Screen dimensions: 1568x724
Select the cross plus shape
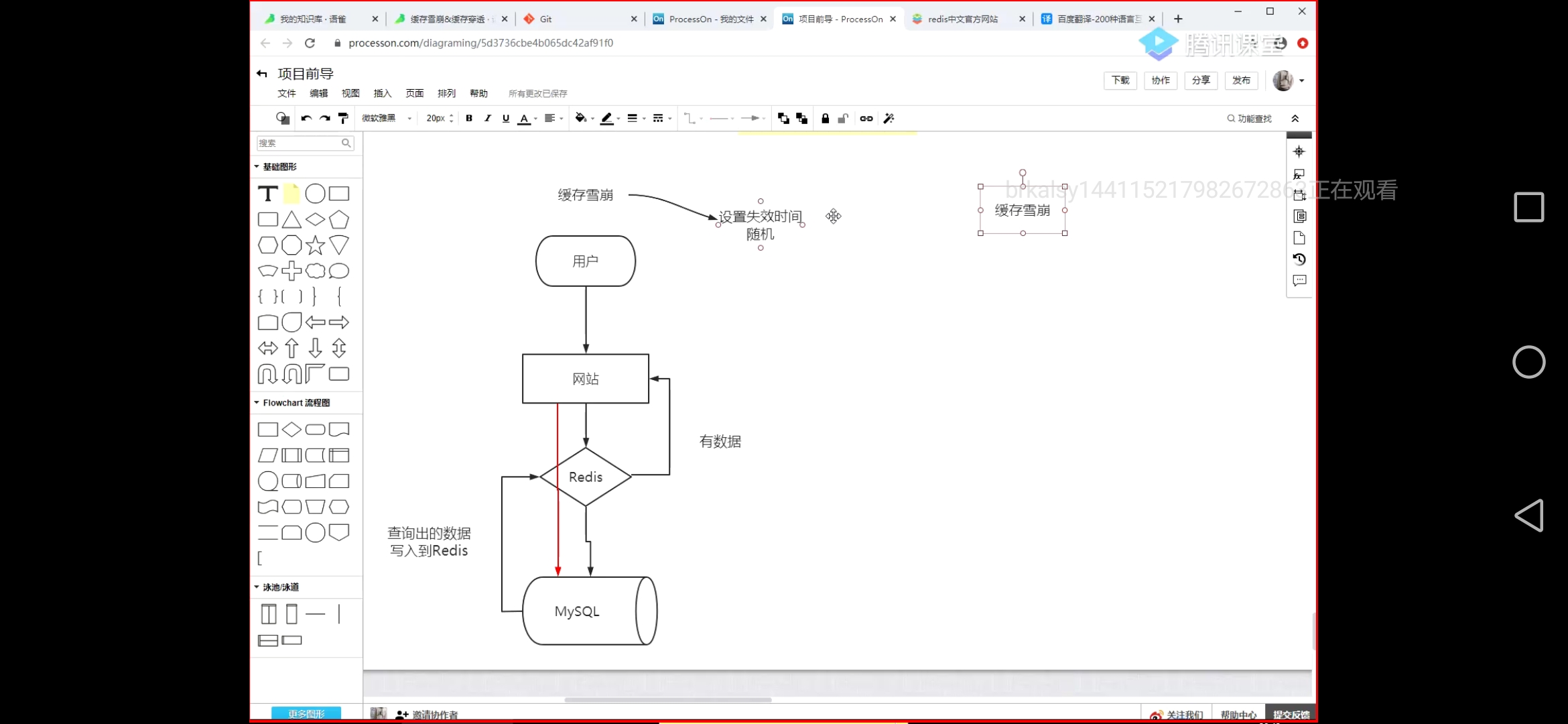tap(291, 271)
